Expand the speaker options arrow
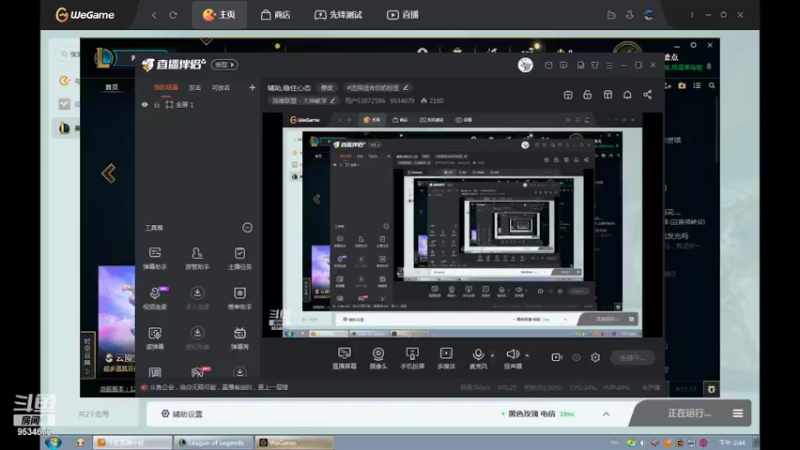Viewport: 800px width, 450px height. [x=527, y=355]
